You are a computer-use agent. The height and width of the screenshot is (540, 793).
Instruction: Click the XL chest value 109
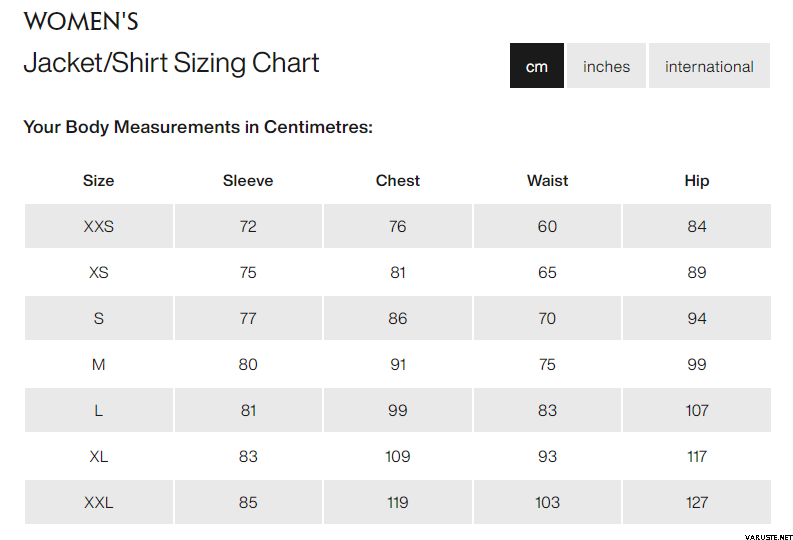coord(398,457)
